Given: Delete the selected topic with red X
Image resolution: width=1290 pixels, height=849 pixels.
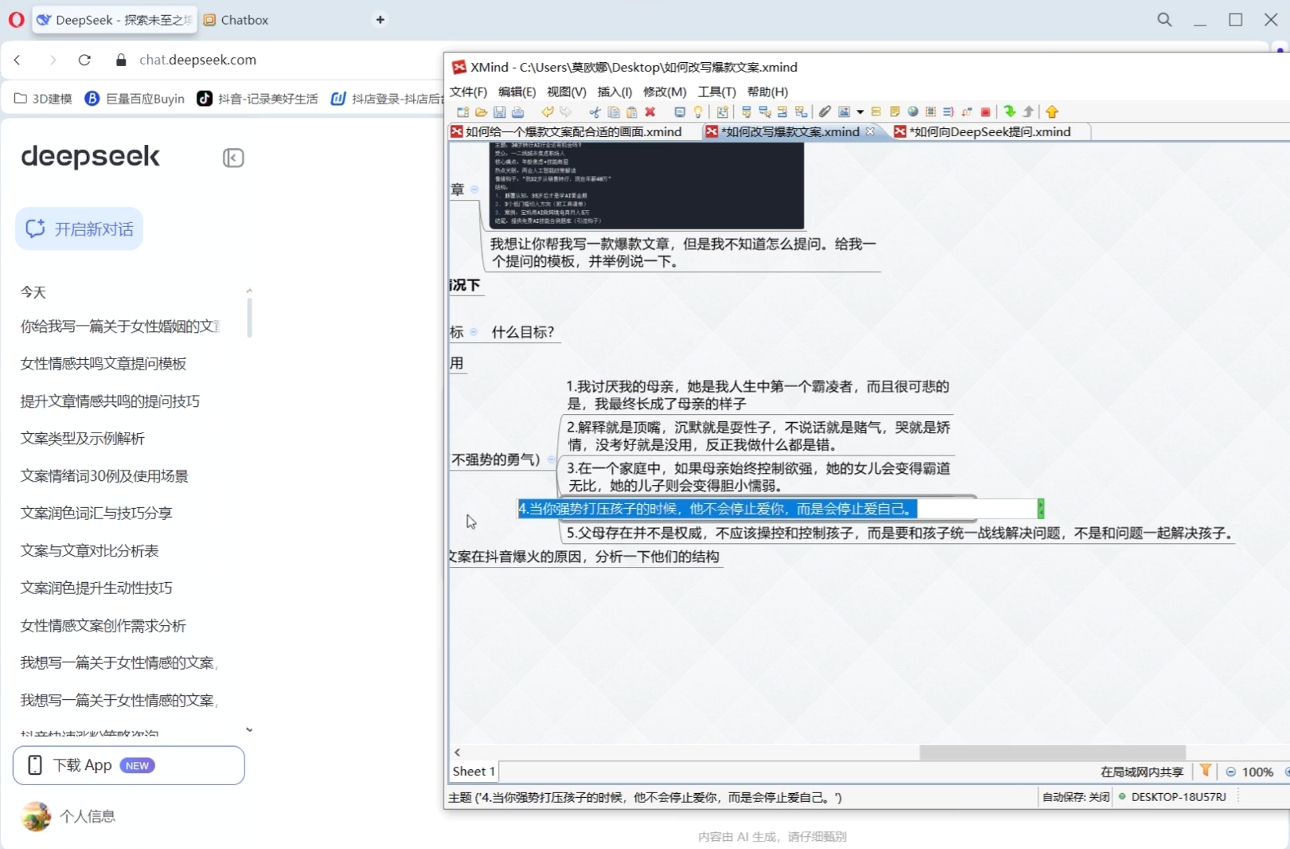Looking at the screenshot, I should point(649,112).
